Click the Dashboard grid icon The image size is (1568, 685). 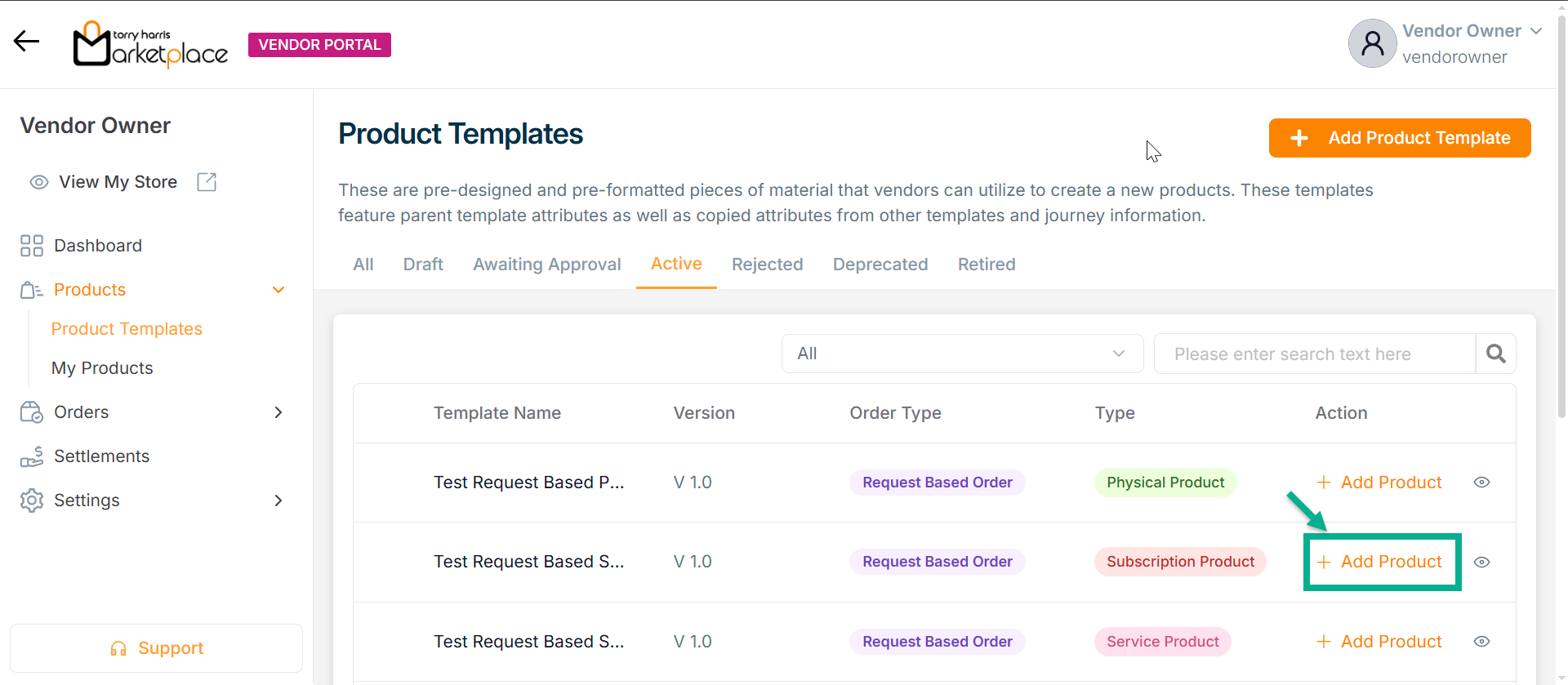point(32,246)
